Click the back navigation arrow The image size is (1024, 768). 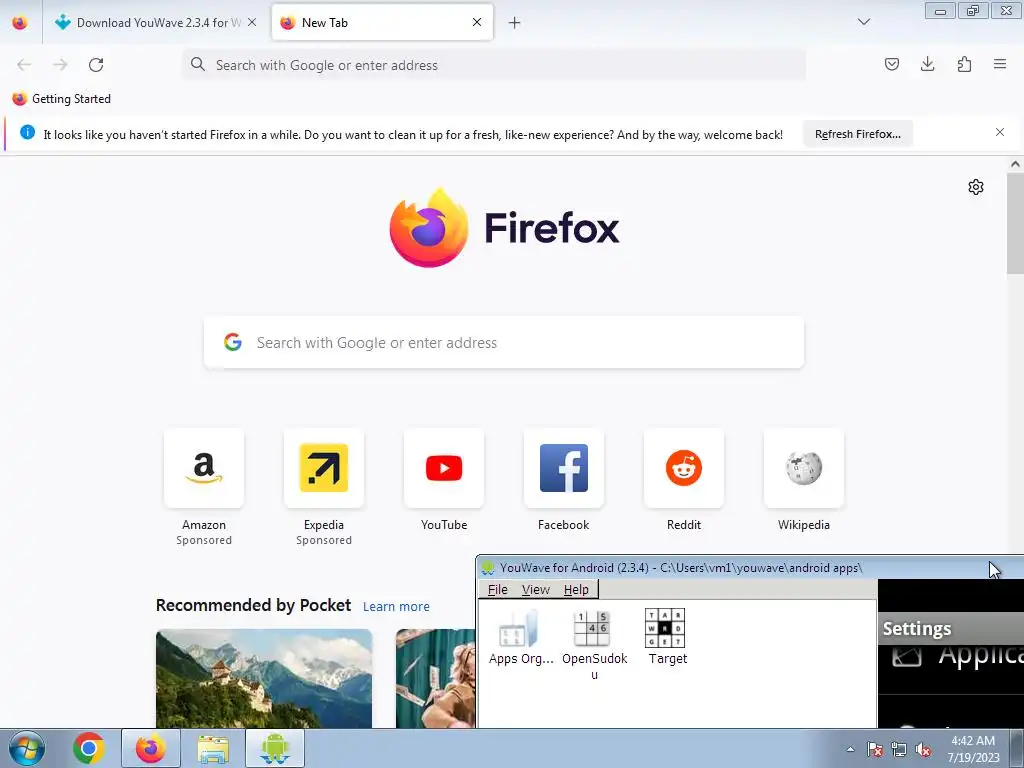click(24, 65)
